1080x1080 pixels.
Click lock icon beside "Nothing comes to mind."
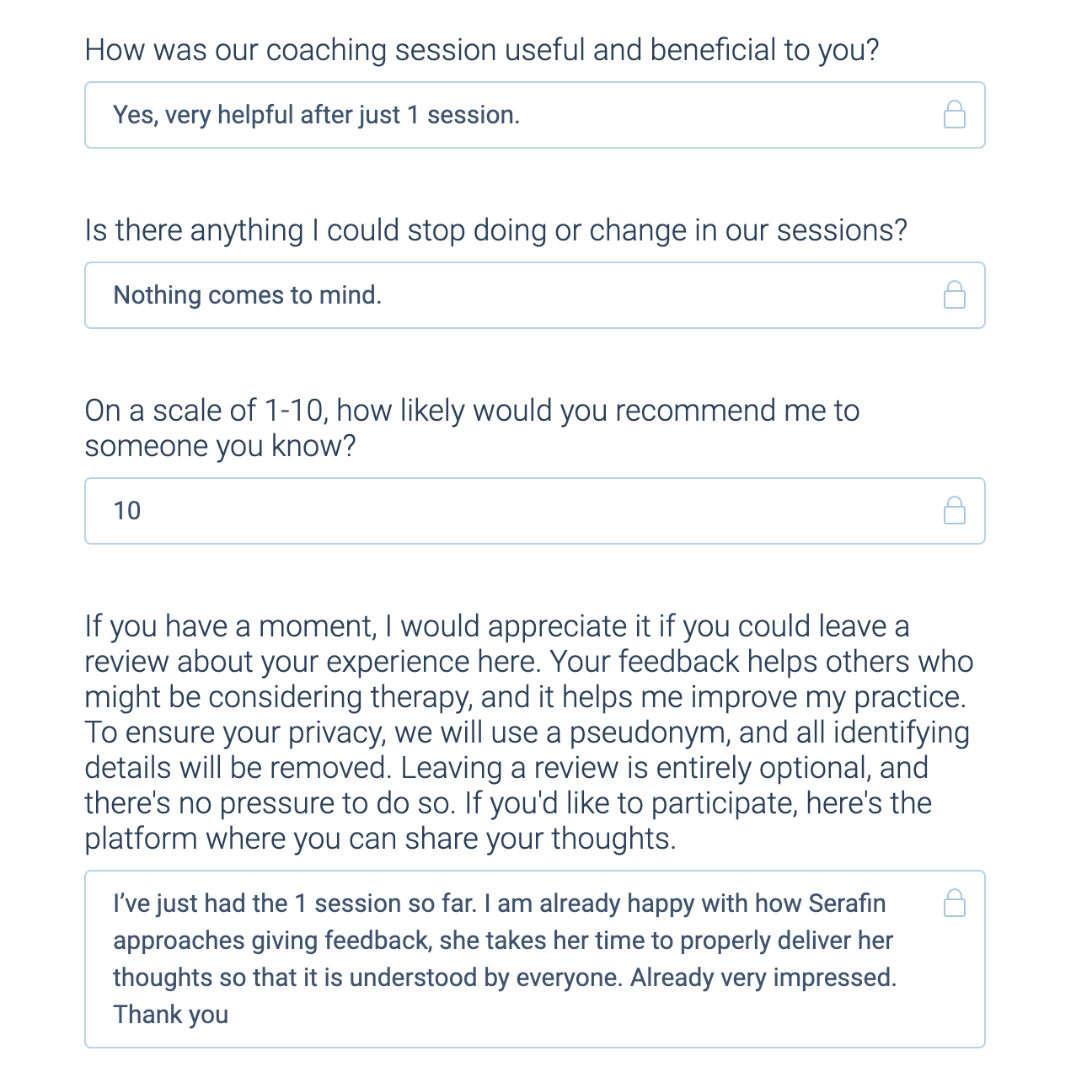(954, 295)
